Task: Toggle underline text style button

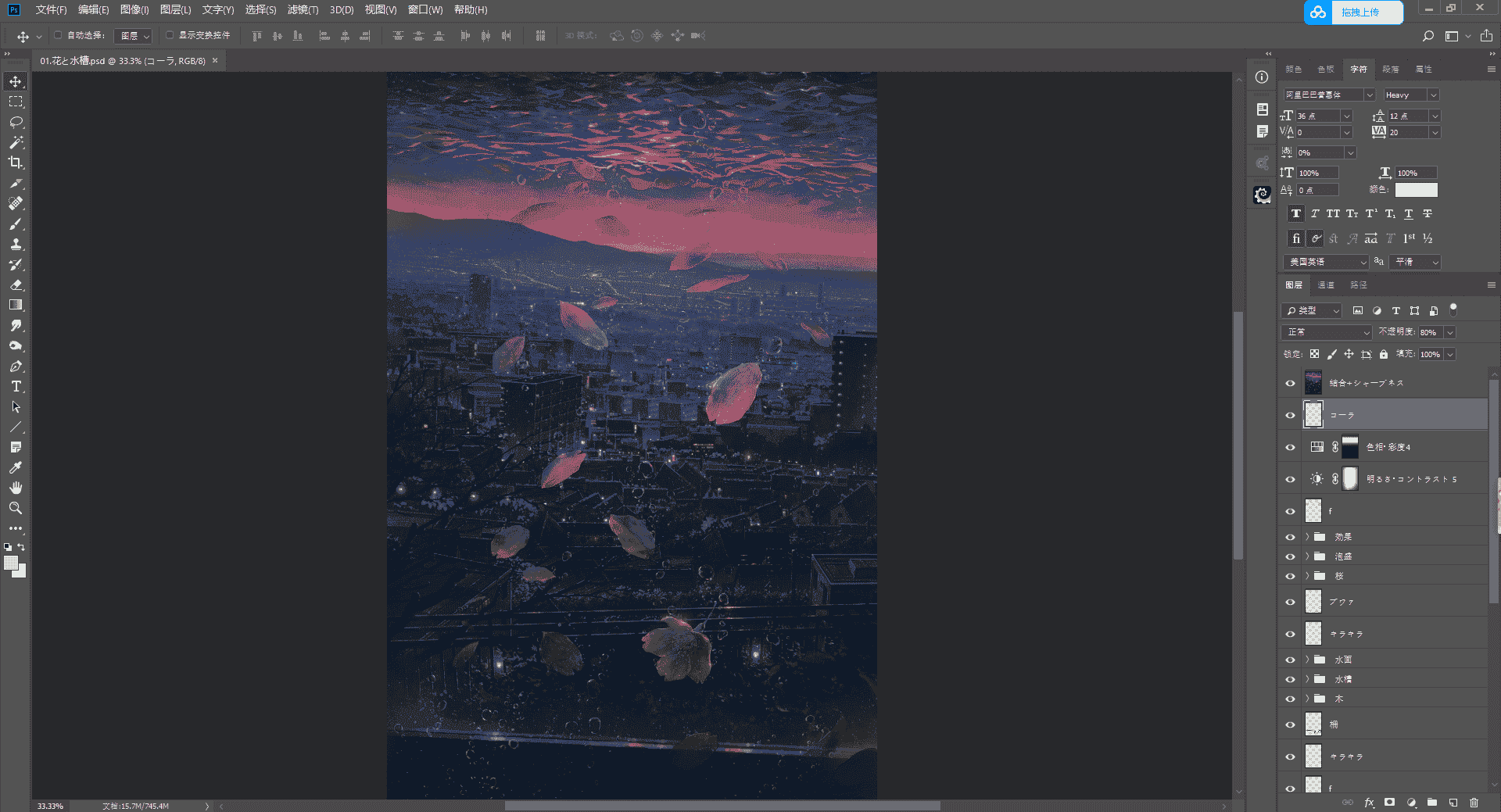Action: coord(1409,213)
